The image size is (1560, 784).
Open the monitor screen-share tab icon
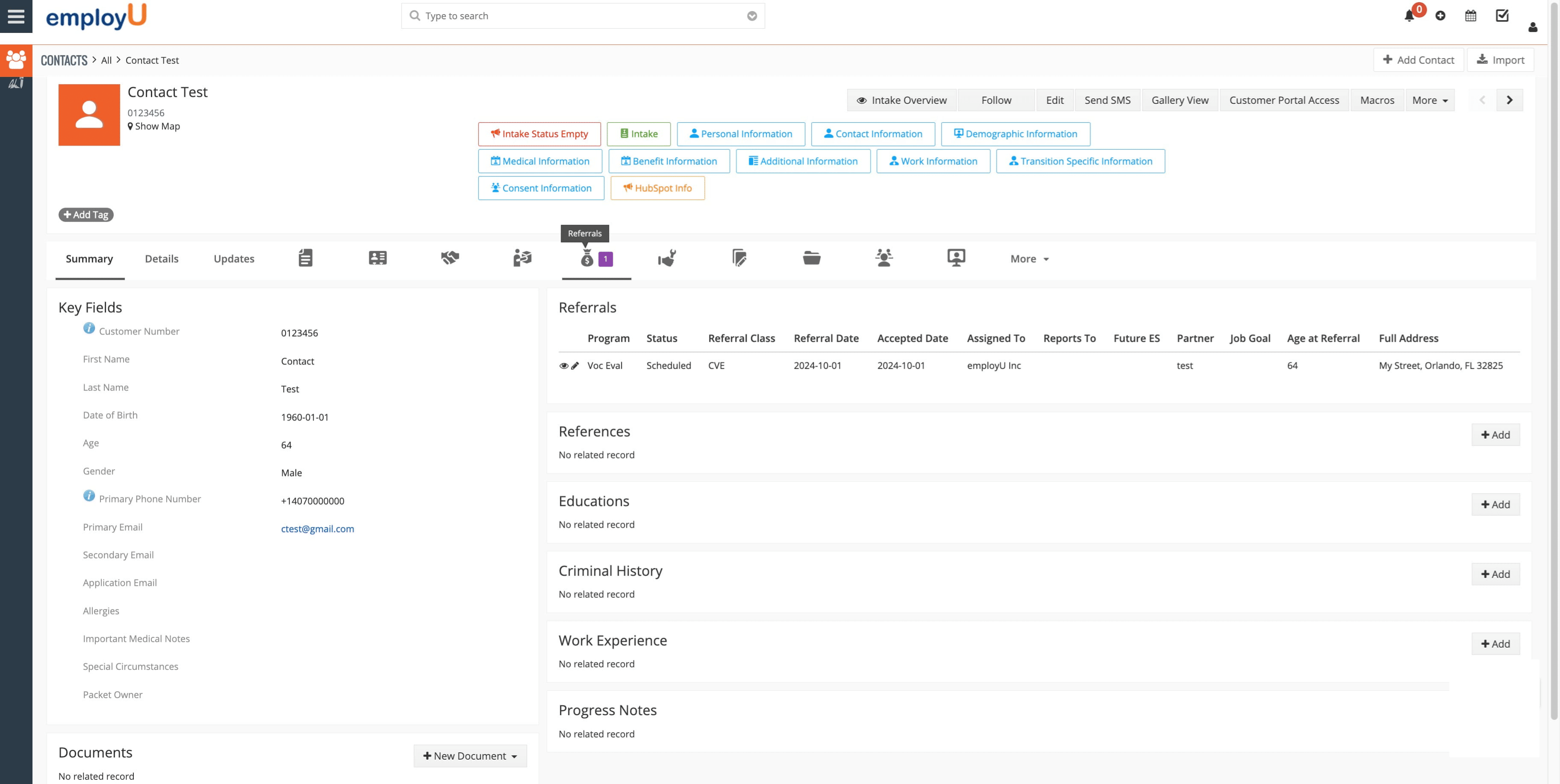click(956, 258)
